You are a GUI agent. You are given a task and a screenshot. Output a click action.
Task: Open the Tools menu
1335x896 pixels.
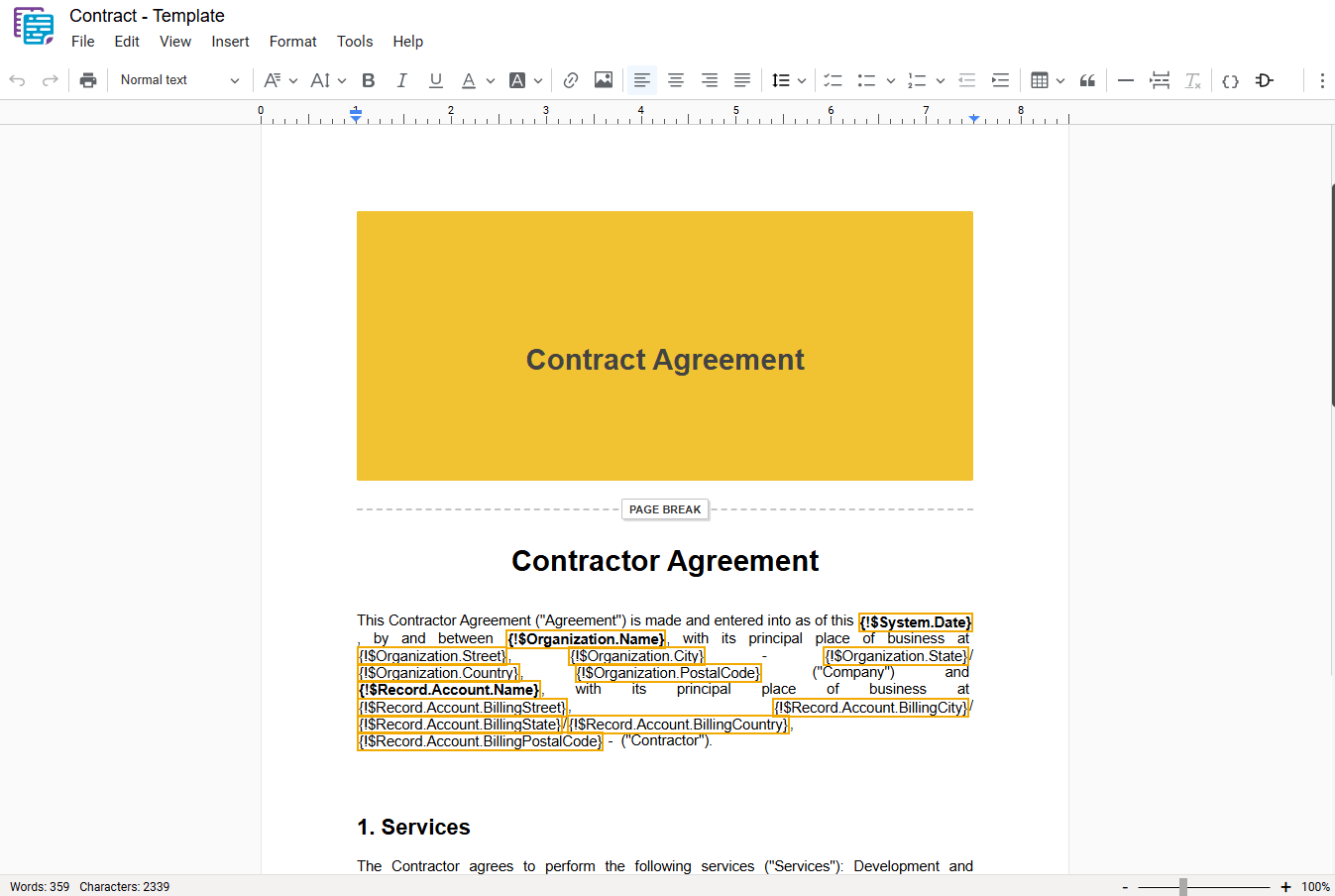coord(355,42)
